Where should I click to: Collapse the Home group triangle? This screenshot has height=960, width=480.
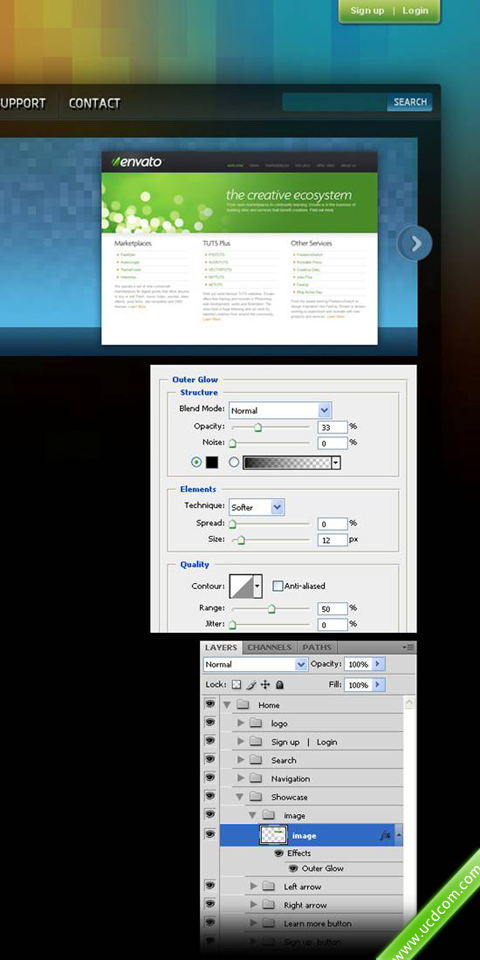pyautogui.click(x=227, y=705)
